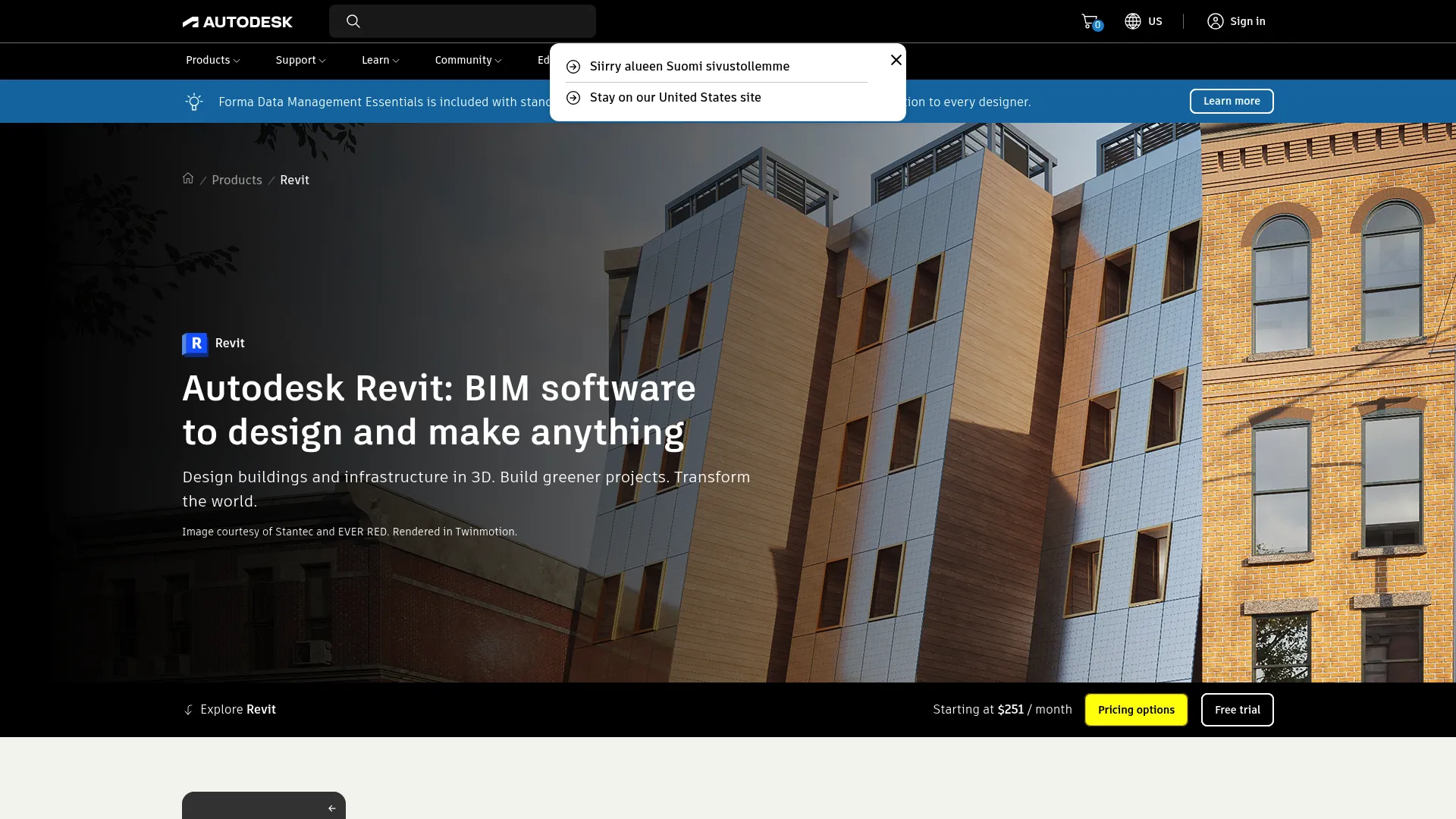The width and height of the screenshot is (1456, 819).
Task: Open the US region selector
Action: point(1144,21)
